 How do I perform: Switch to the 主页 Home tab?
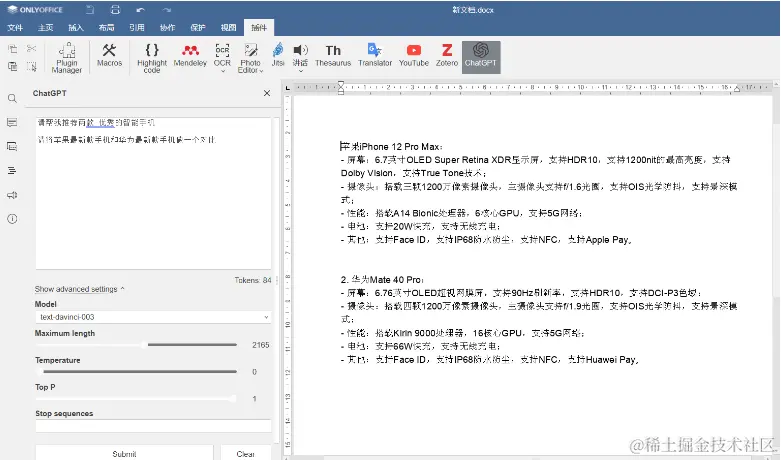[45, 28]
